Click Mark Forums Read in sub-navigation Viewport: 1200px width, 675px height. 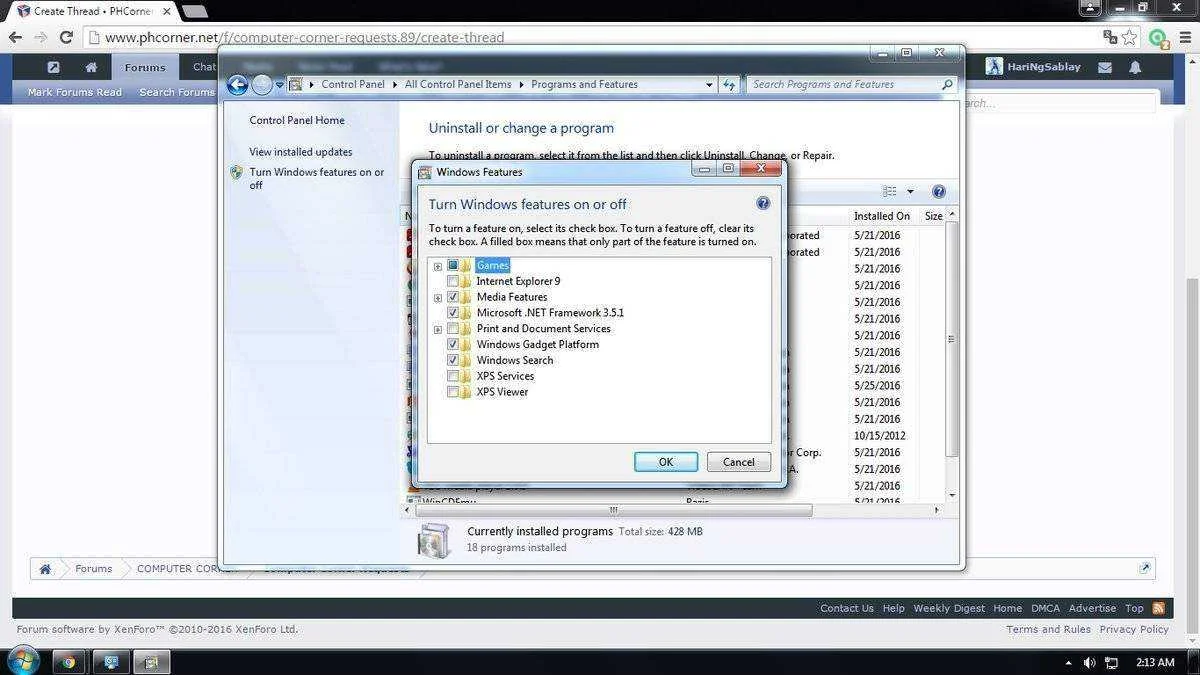(75, 92)
